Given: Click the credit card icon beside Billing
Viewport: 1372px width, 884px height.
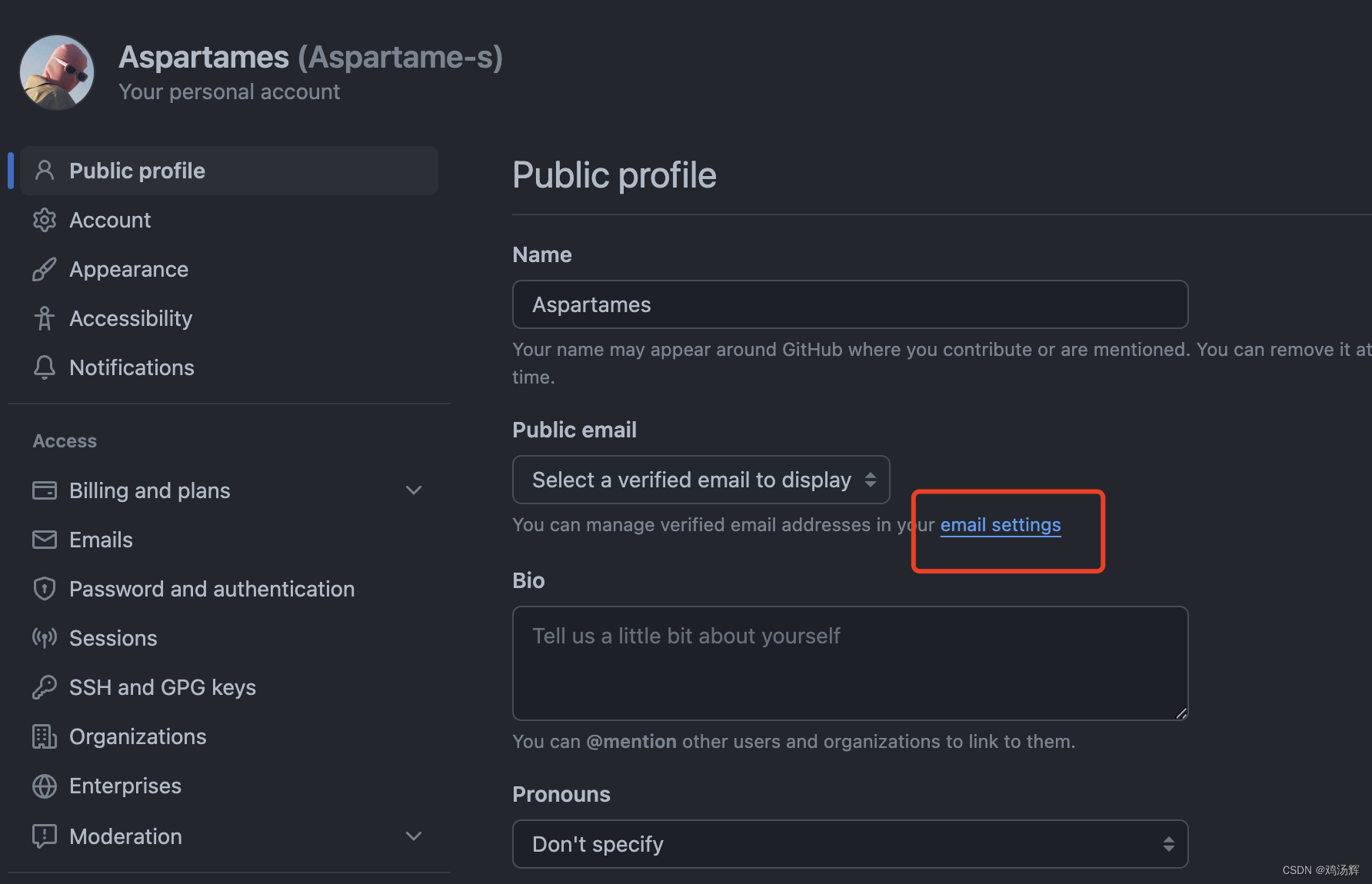Looking at the screenshot, I should (45, 490).
